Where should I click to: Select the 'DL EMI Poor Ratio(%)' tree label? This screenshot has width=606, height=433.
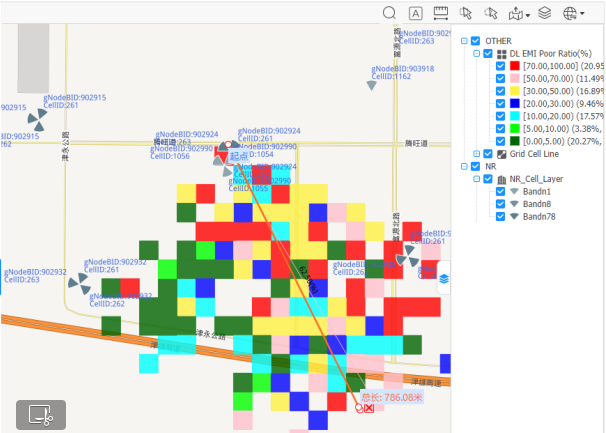tap(551, 54)
